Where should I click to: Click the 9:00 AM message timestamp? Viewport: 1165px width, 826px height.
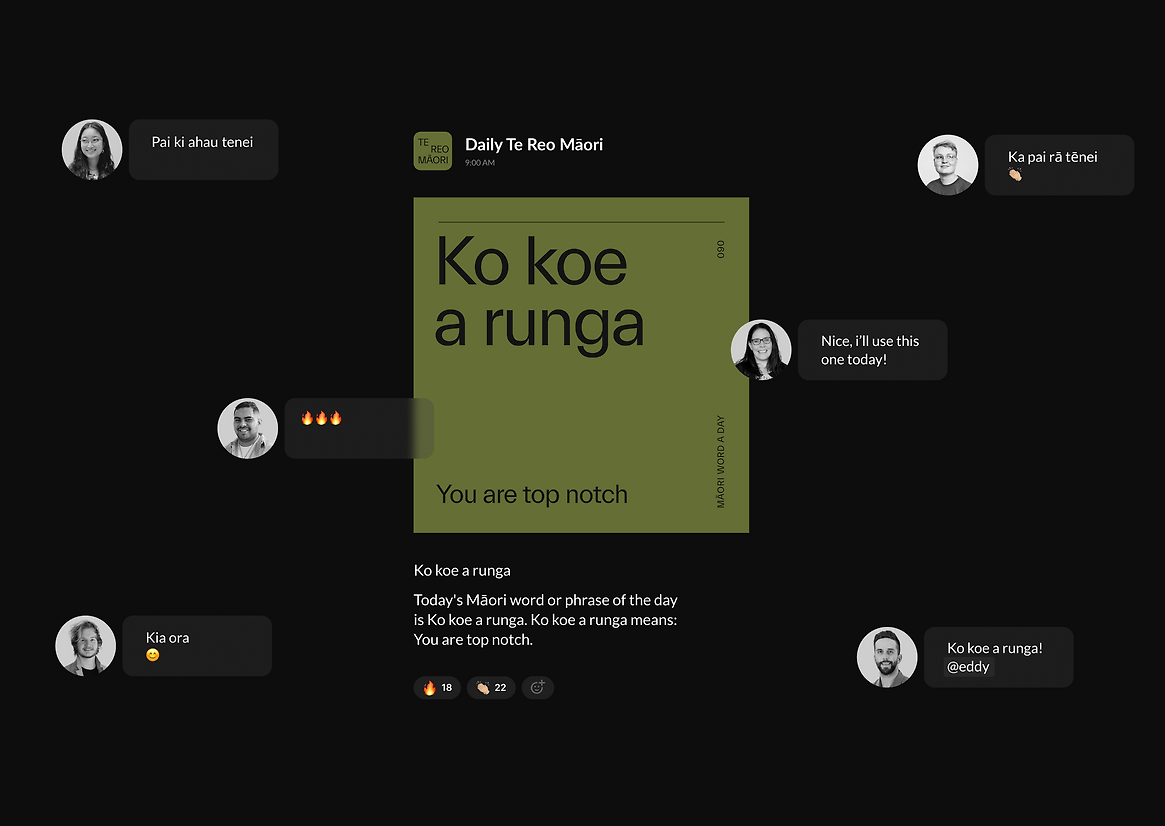(x=480, y=163)
